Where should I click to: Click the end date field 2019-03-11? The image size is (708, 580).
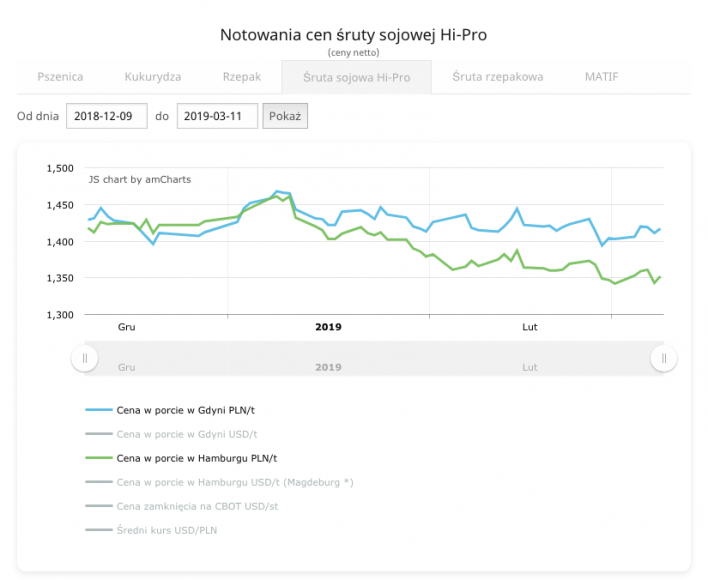tap(217, 116)
